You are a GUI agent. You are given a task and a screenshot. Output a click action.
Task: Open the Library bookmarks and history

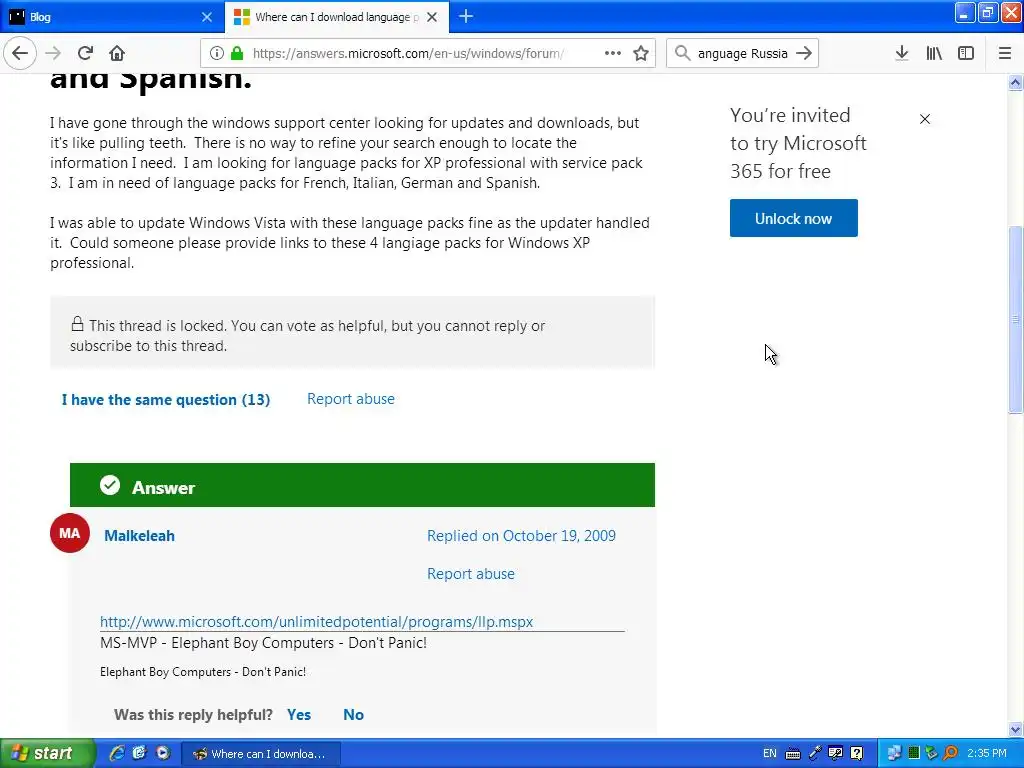(x=934, y=54)
